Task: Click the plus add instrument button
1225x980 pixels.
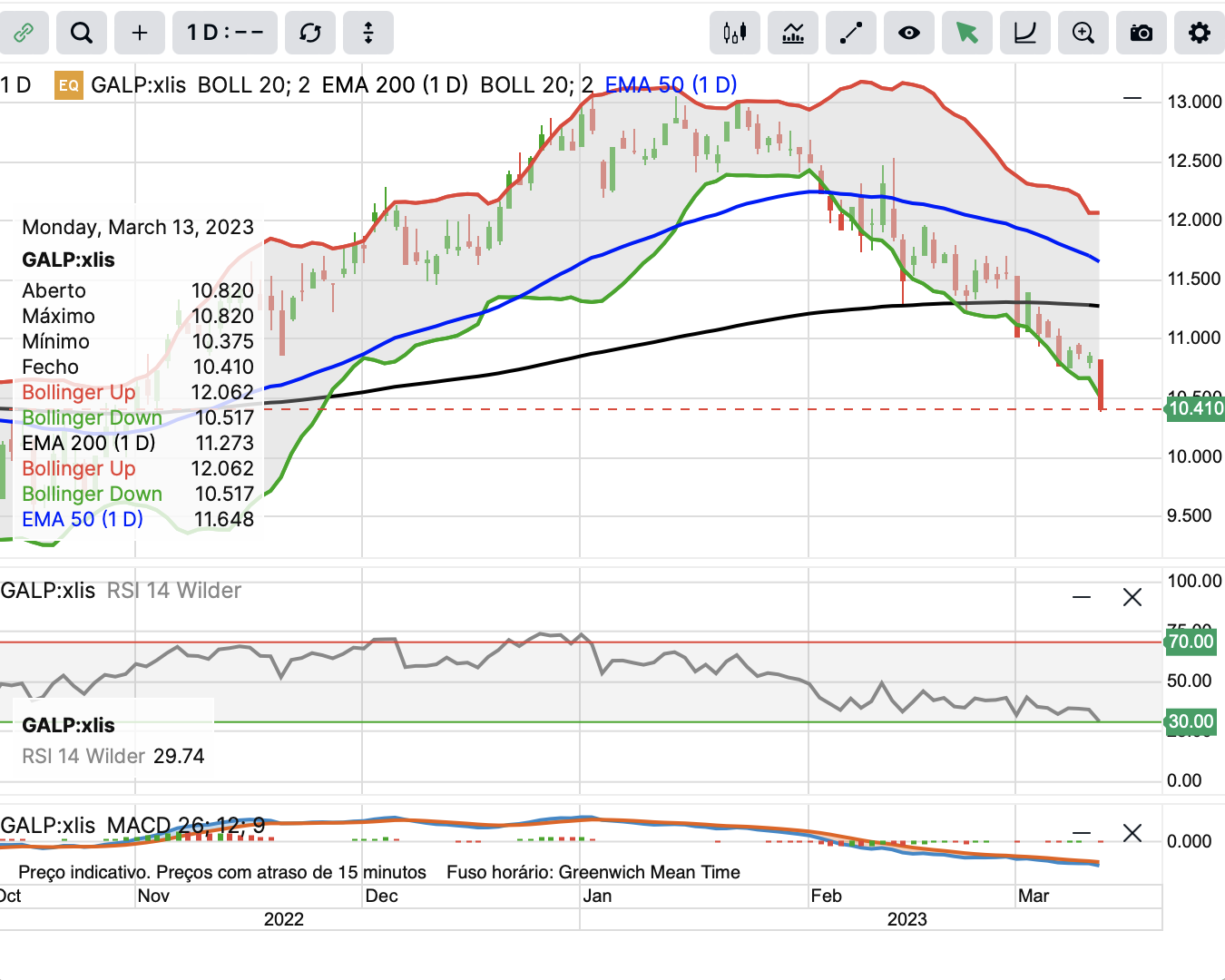Action: (140, 34)
